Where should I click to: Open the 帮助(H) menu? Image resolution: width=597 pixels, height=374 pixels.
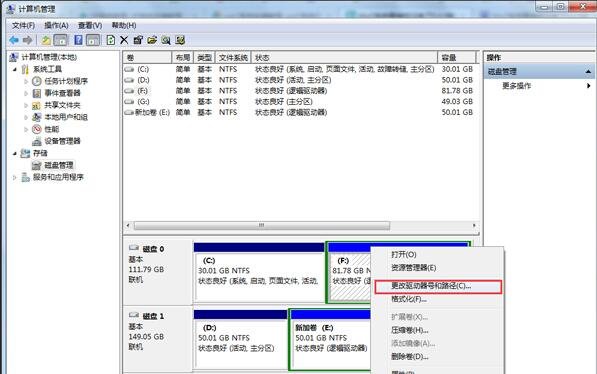pyautogui.click(x=124, y=26)
